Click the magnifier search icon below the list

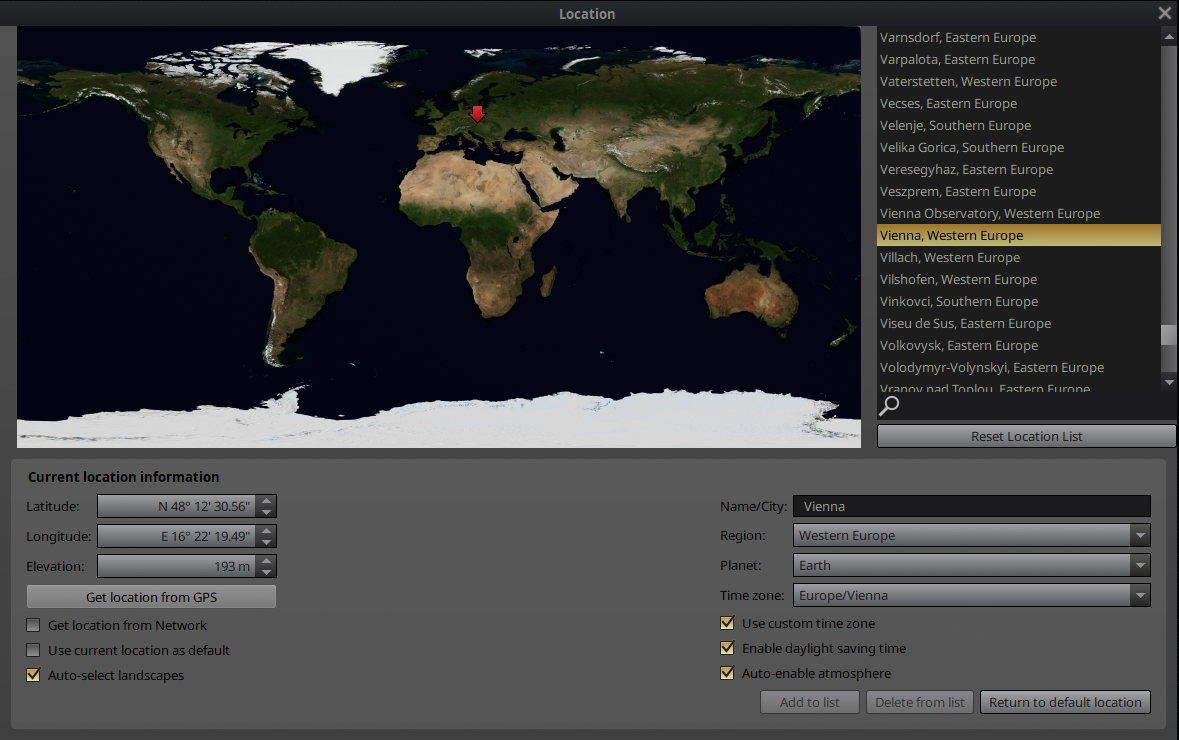tap(888, 405)
